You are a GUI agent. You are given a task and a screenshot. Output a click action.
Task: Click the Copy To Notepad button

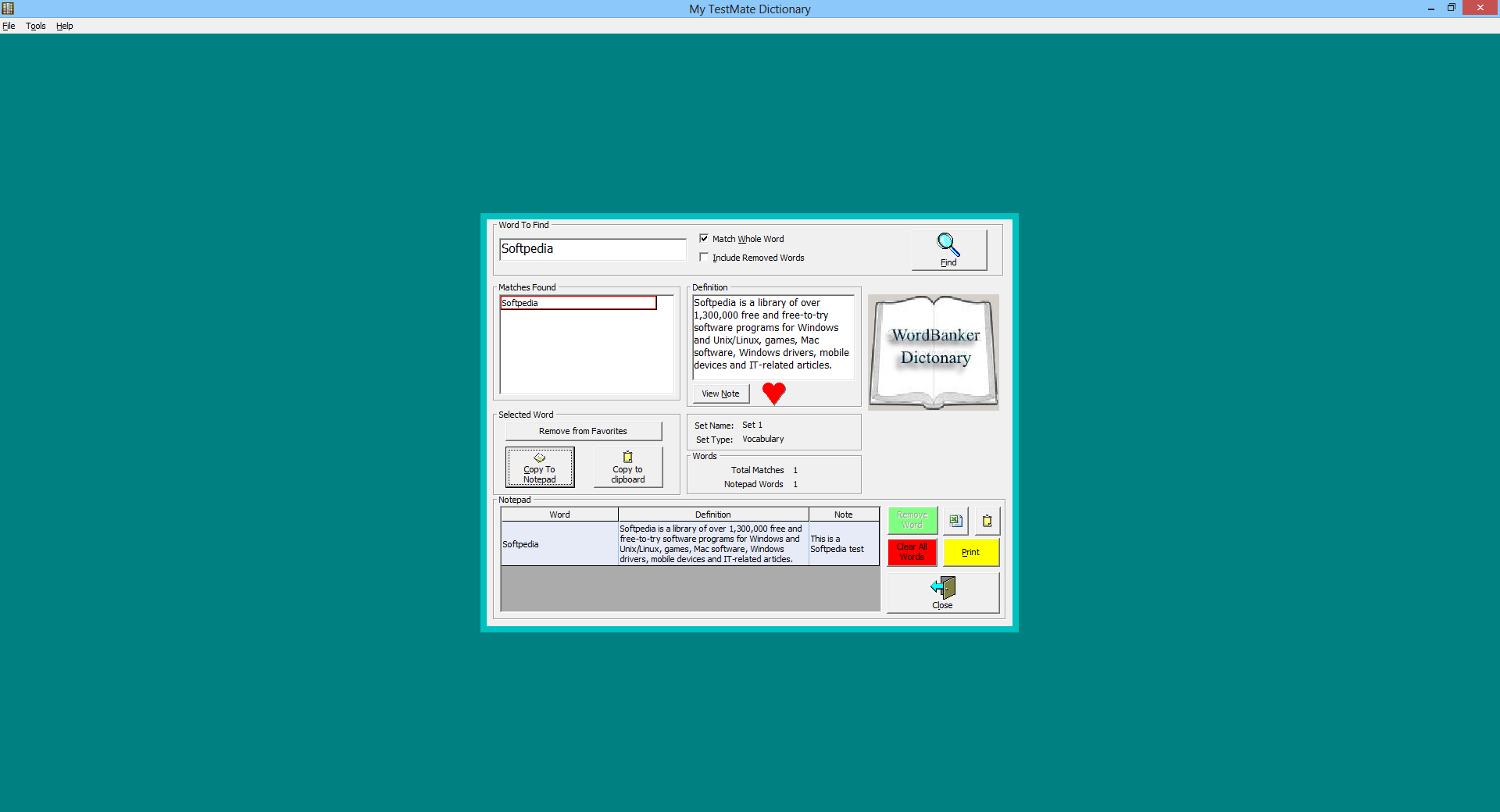[540, 467]
